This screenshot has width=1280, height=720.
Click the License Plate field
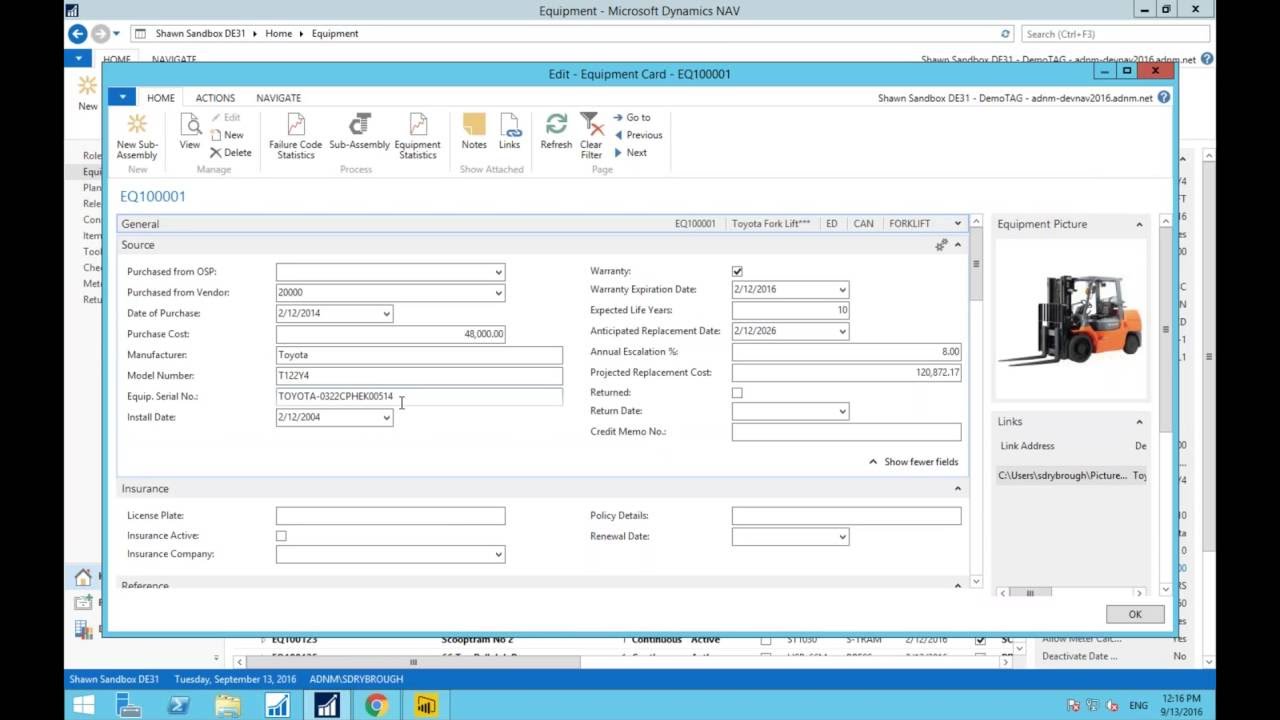390,516
